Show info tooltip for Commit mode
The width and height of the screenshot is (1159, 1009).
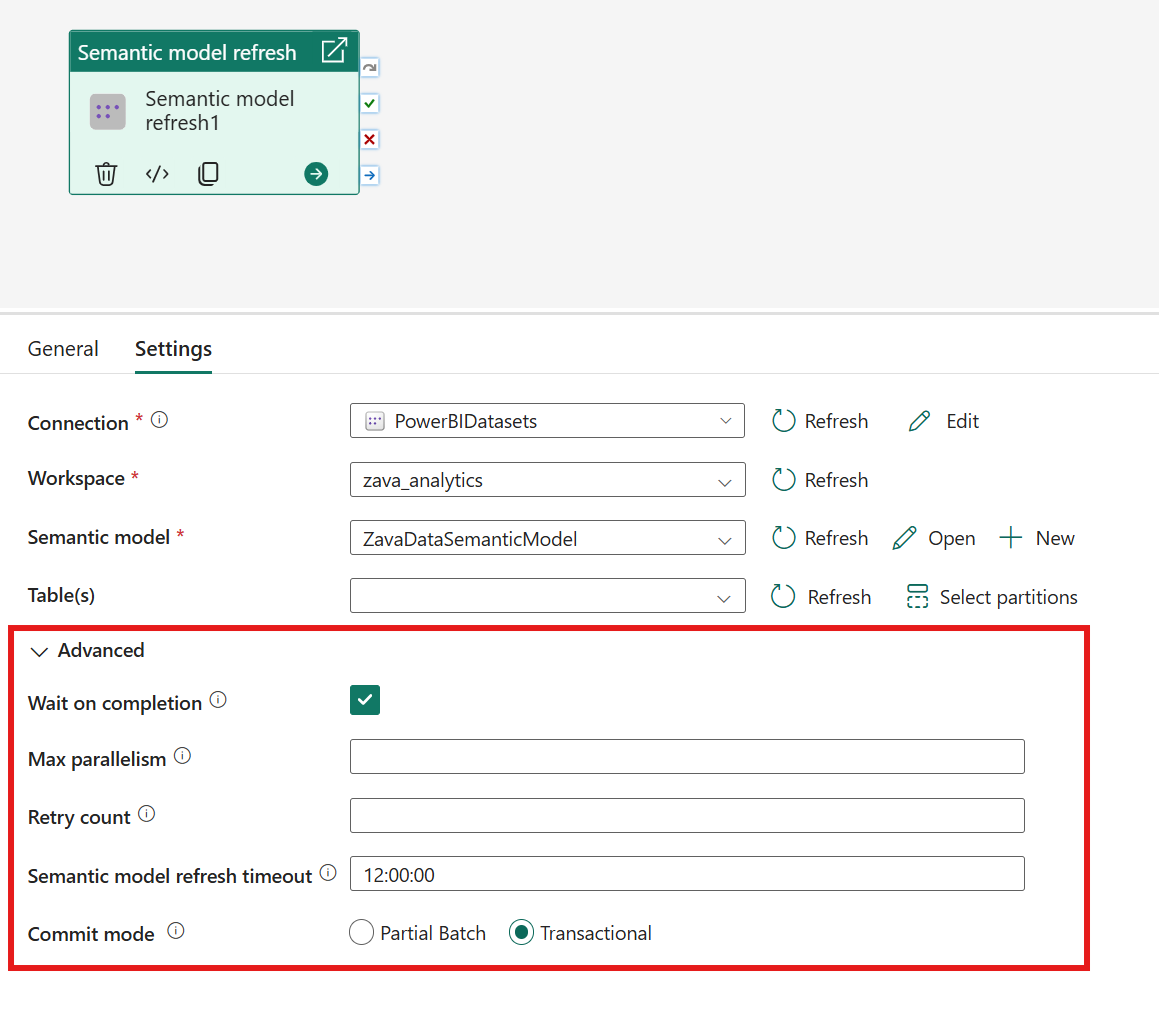(x=176, y=931)
